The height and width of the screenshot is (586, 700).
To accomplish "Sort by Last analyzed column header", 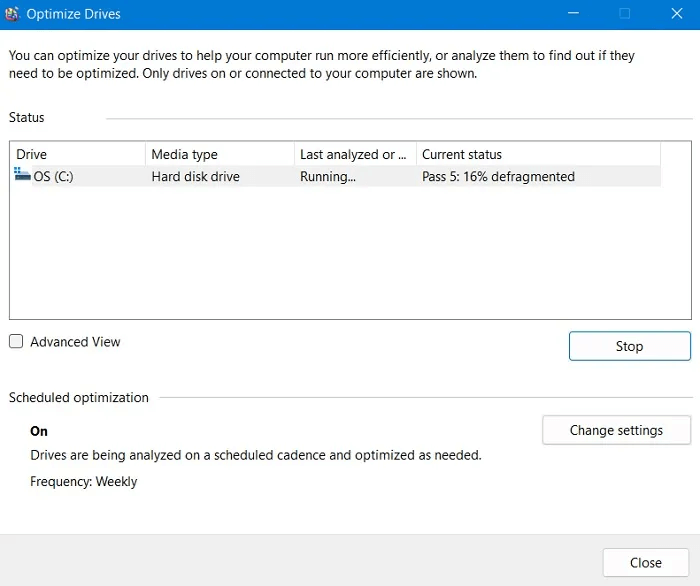I will pyautogui.click(x=353, y=154).
